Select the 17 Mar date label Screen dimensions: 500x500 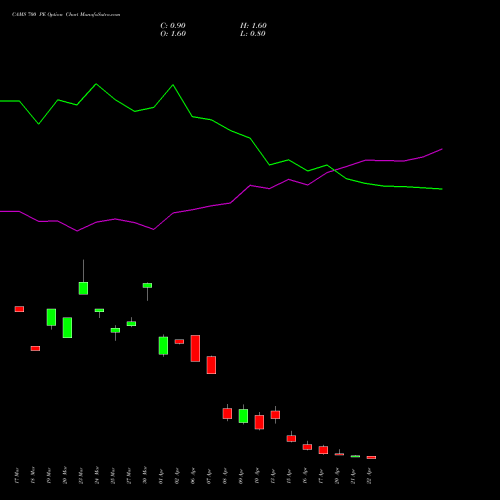(x=17, y=476)
